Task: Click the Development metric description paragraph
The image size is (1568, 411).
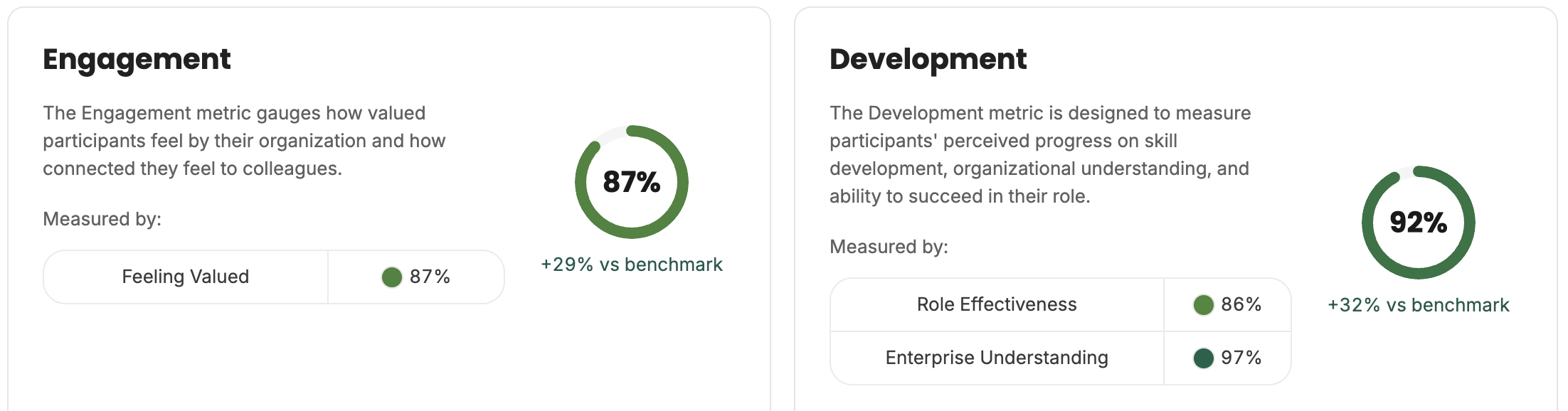Action: click(1040, 154)
